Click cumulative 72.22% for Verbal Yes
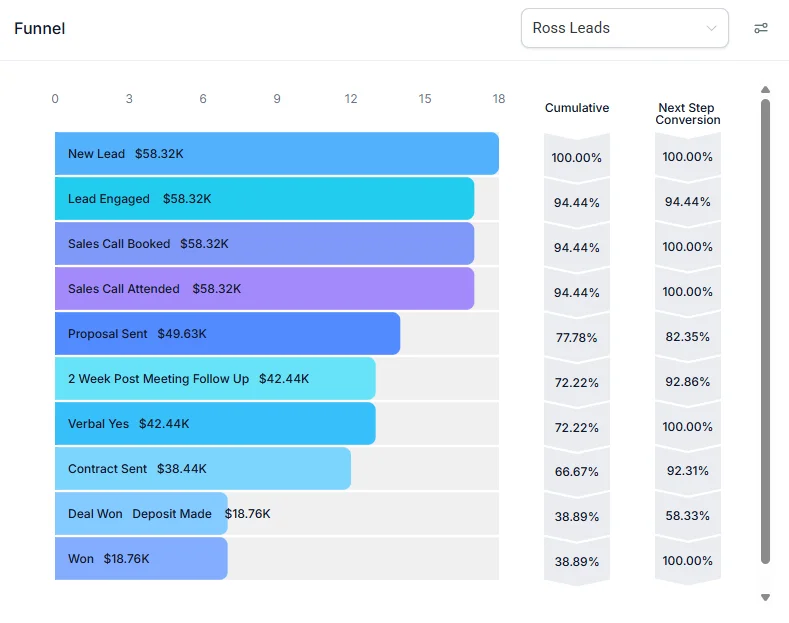Viewport: 789px width, 623px height. (577, 427)
